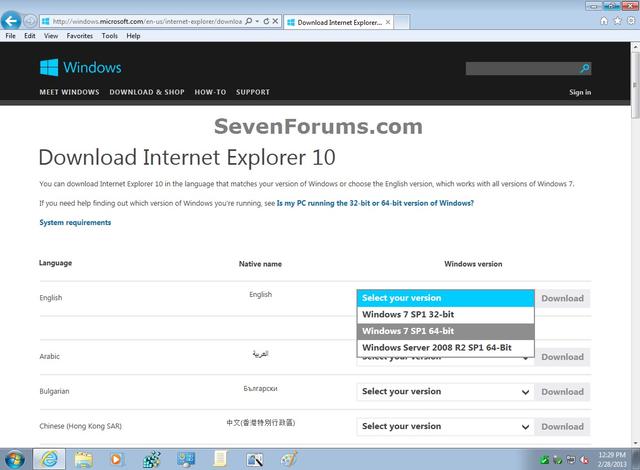Open address bar autocomplete dropdown arrow

click(x=257, y=21)
